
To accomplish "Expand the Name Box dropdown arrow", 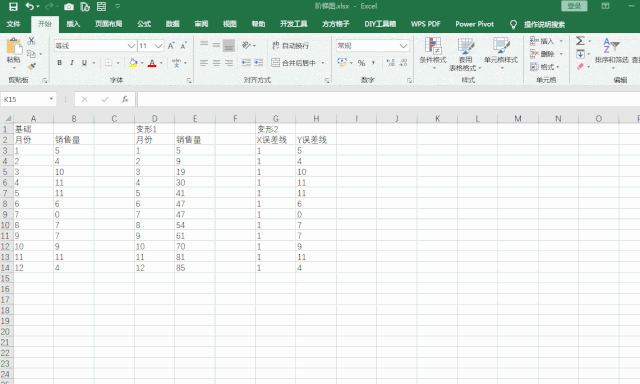I will 51,99.
